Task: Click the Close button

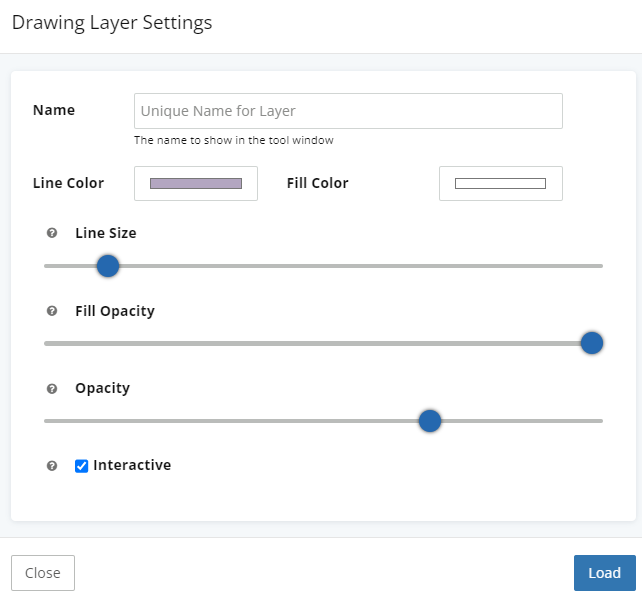Action: (43, 573)
